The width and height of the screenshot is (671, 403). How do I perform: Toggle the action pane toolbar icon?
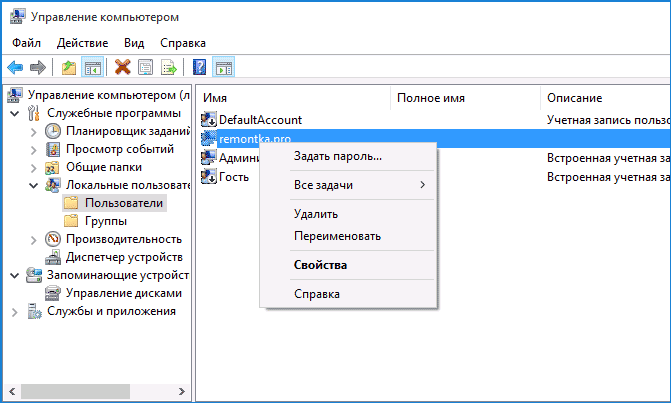223,68
